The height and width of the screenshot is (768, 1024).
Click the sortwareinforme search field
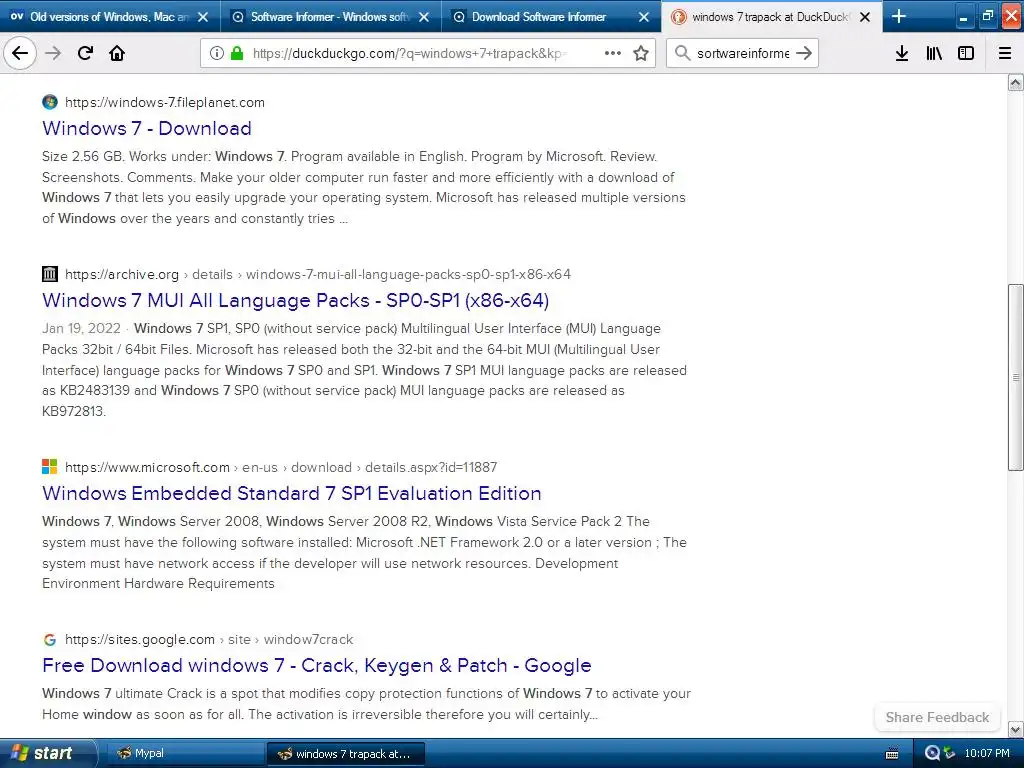(x=743, y=54)
